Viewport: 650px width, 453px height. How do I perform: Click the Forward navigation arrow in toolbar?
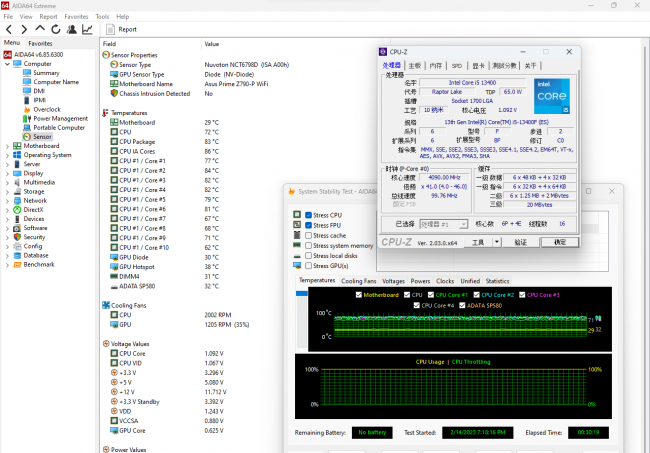24,29
